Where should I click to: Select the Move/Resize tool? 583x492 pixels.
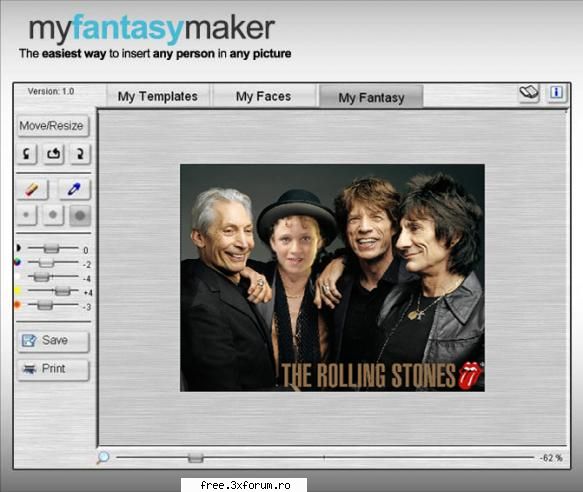coord(52,126)
